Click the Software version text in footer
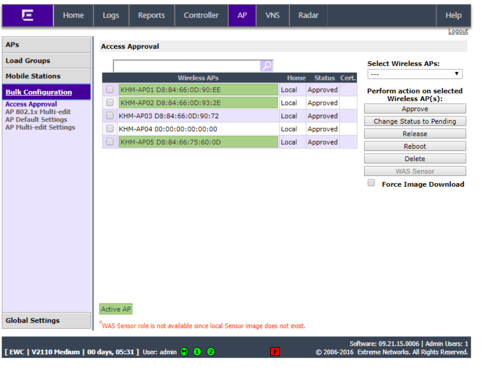490x371 pixels. [x=384, y=343]
